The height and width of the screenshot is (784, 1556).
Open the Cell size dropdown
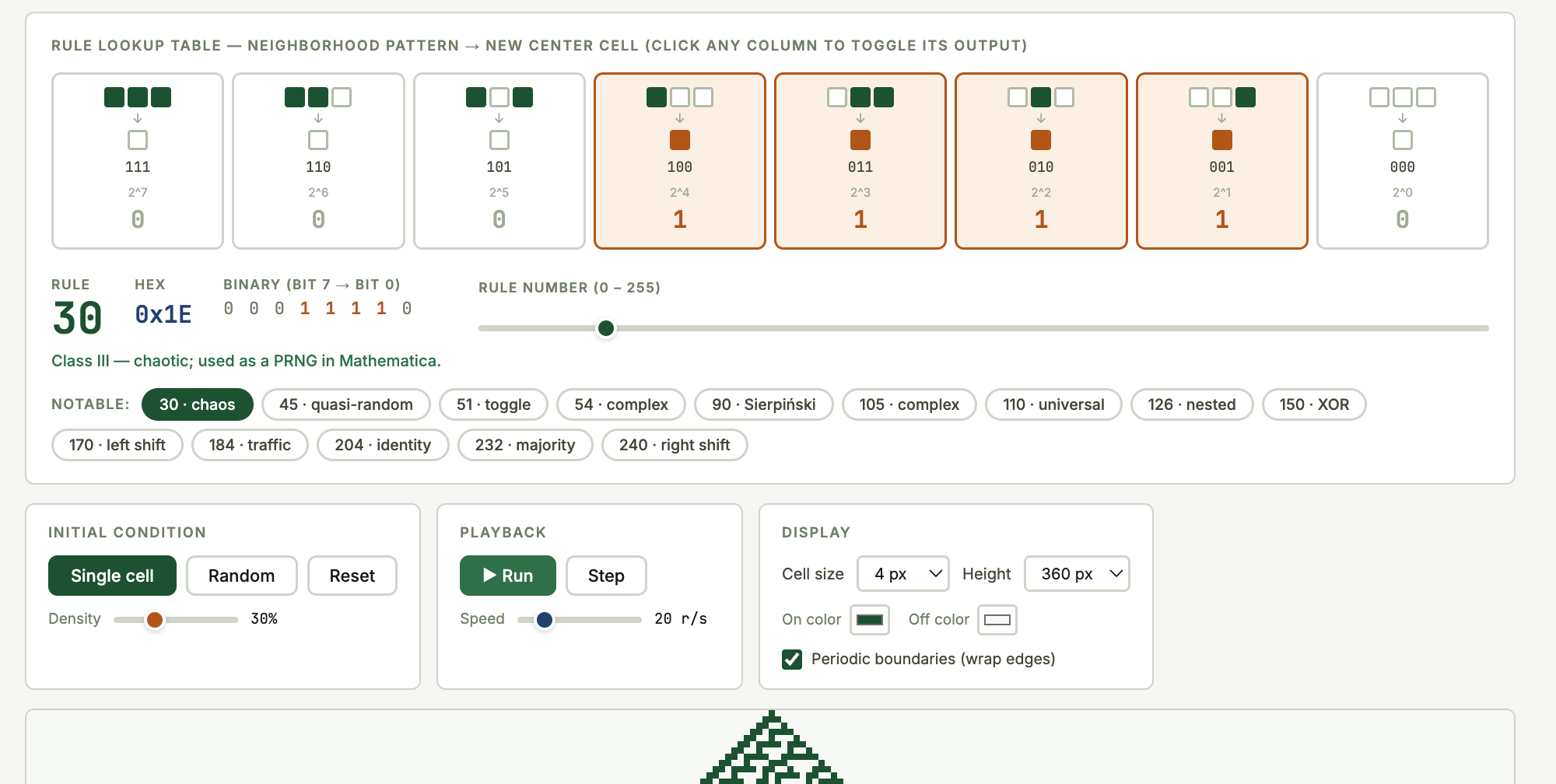902,574
